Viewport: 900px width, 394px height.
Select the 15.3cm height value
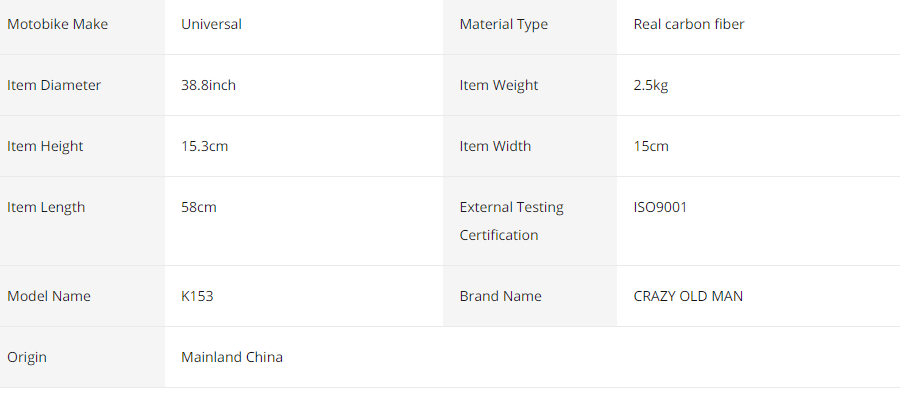204,146
